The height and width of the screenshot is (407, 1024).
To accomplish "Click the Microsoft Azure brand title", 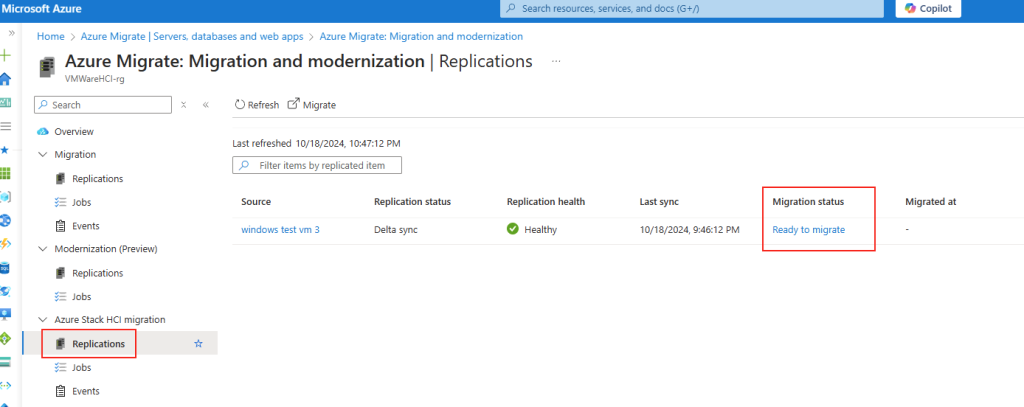I will [x=41, y=9].
